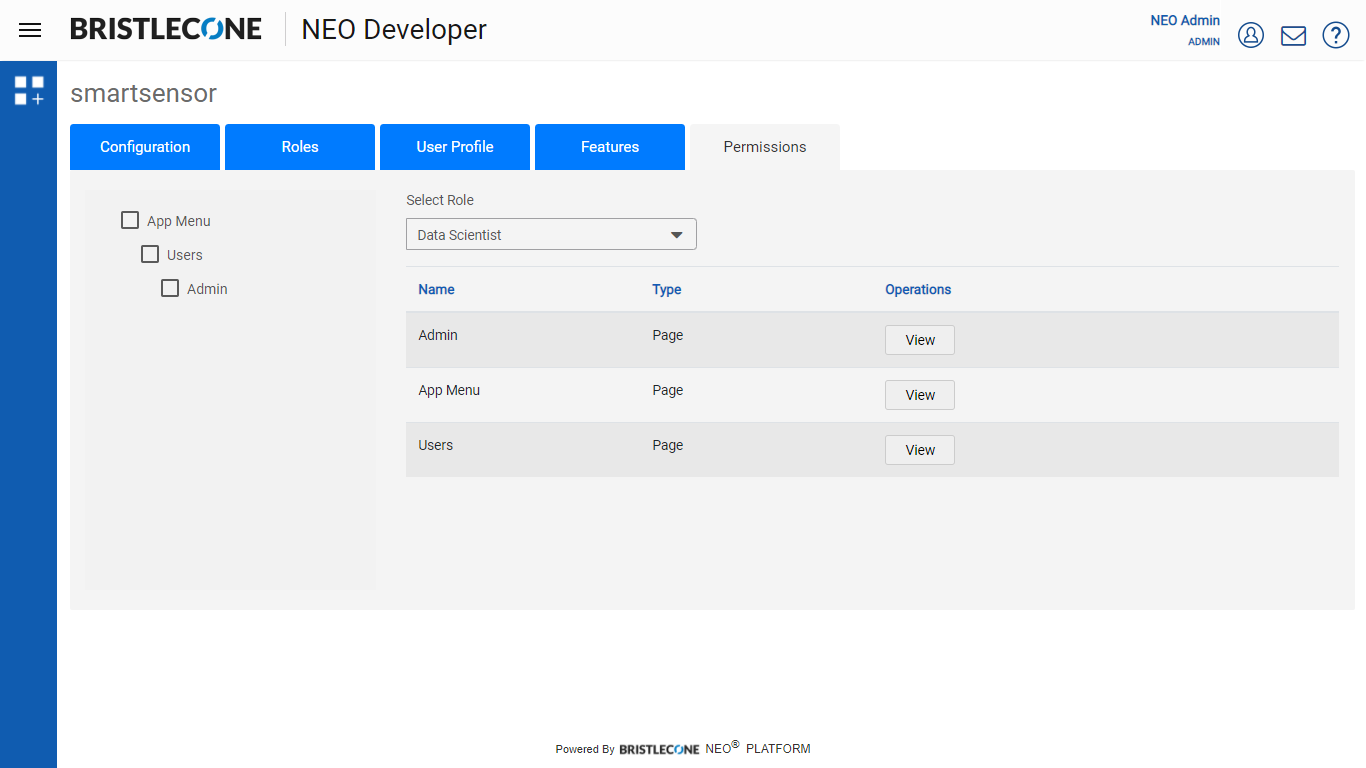The height and width of the screenshot is (768, 1366).
Task: Switch to the Roles tab
Action: click(x=300, y=147)
